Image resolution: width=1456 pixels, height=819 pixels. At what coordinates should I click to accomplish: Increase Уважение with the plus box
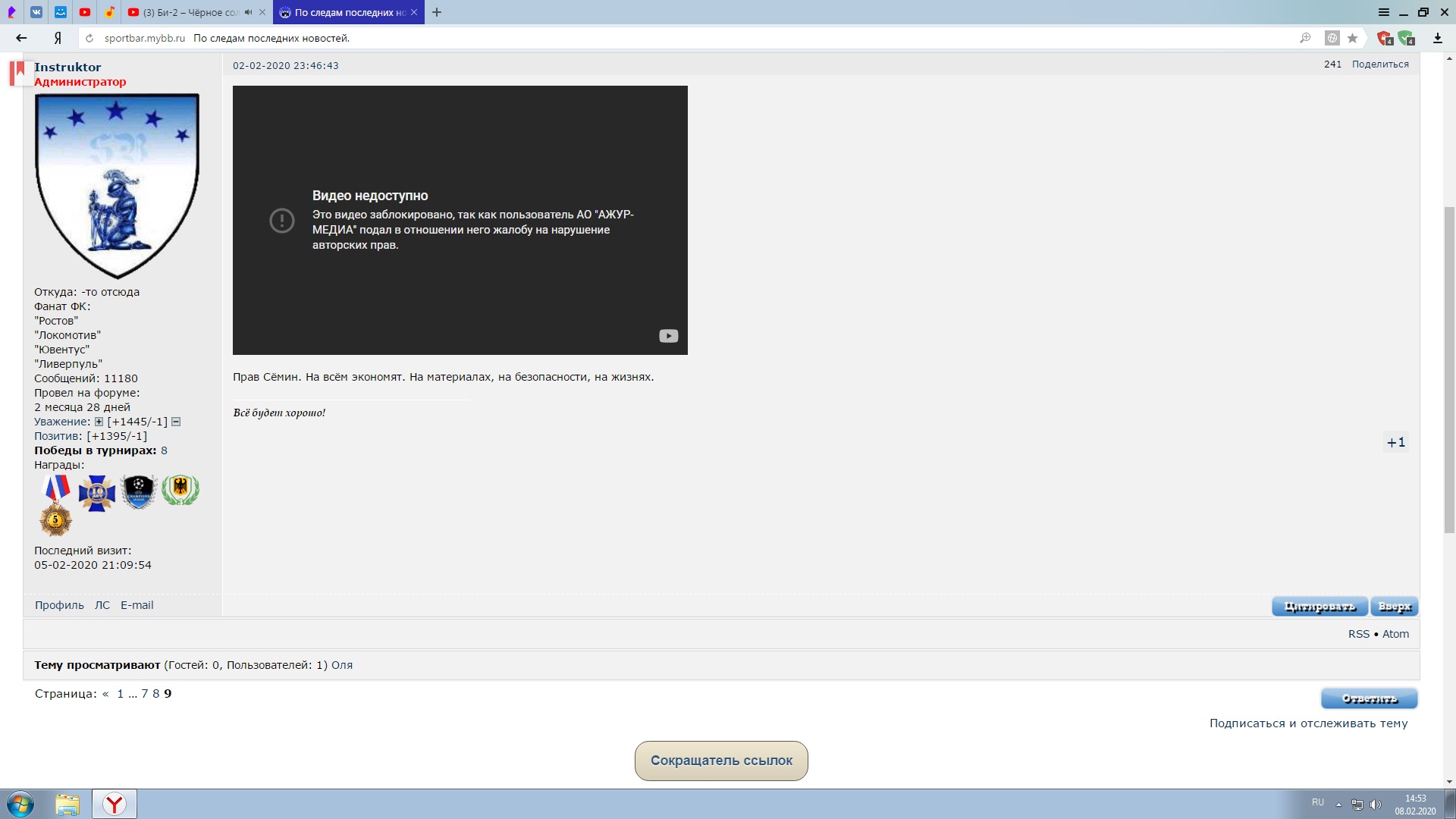click(99, 422)
